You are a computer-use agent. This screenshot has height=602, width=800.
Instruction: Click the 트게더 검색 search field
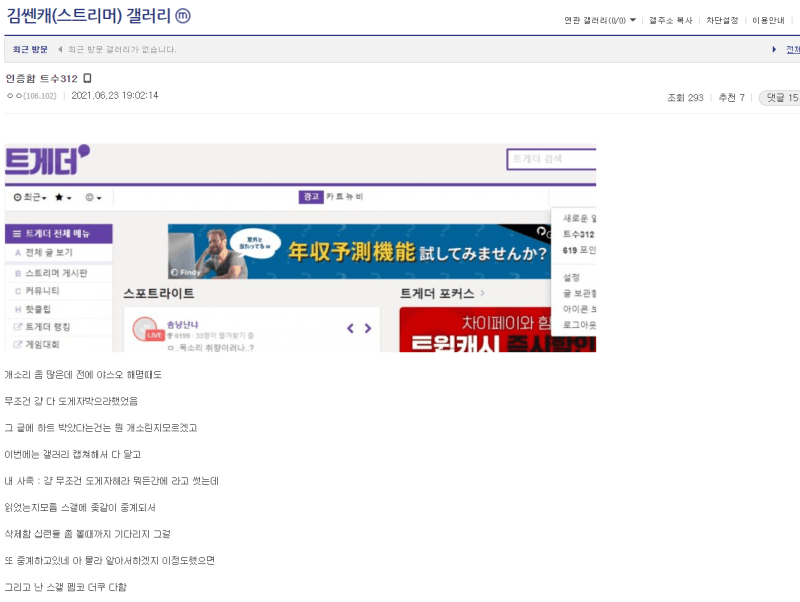point(551,159)
